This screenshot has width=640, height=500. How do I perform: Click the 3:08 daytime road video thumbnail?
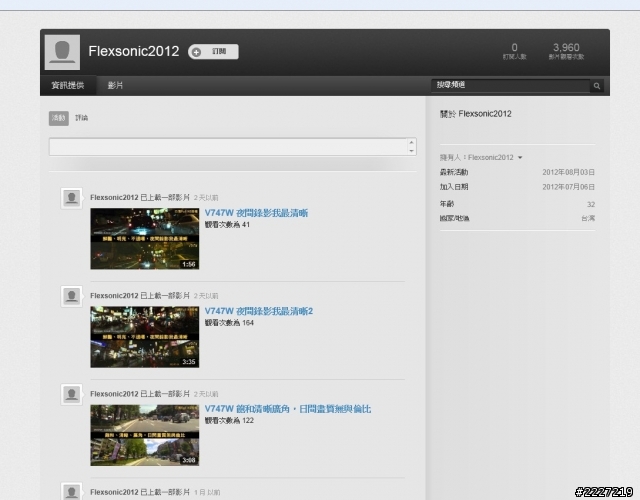click(x=144, y=435)
